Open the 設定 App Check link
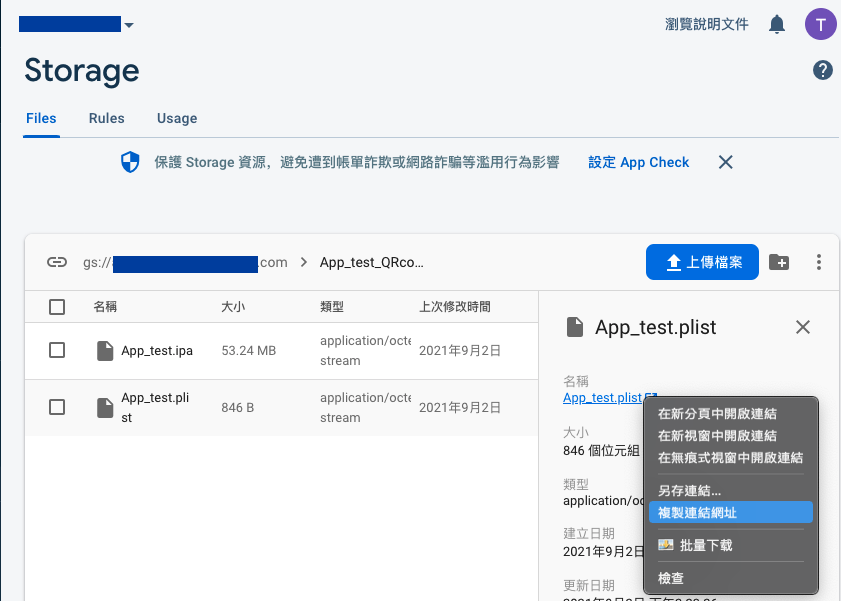The width and height of the screenshot is (841, 601). click(x=638, y=162)
